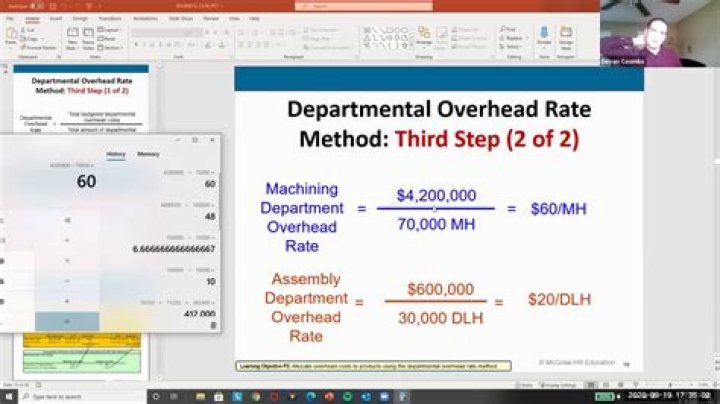Click the Reset slide button

(107, 39)
